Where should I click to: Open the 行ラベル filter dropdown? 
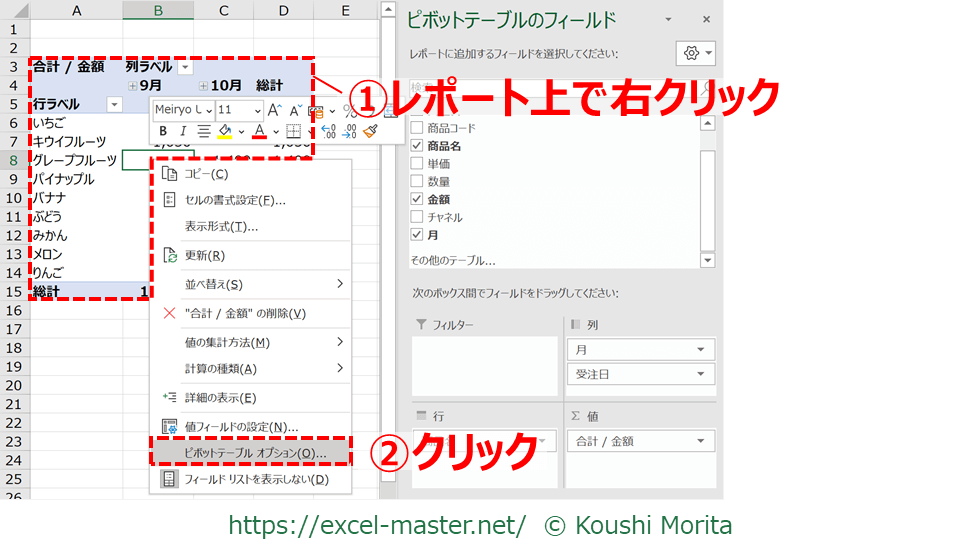point(114,104)
